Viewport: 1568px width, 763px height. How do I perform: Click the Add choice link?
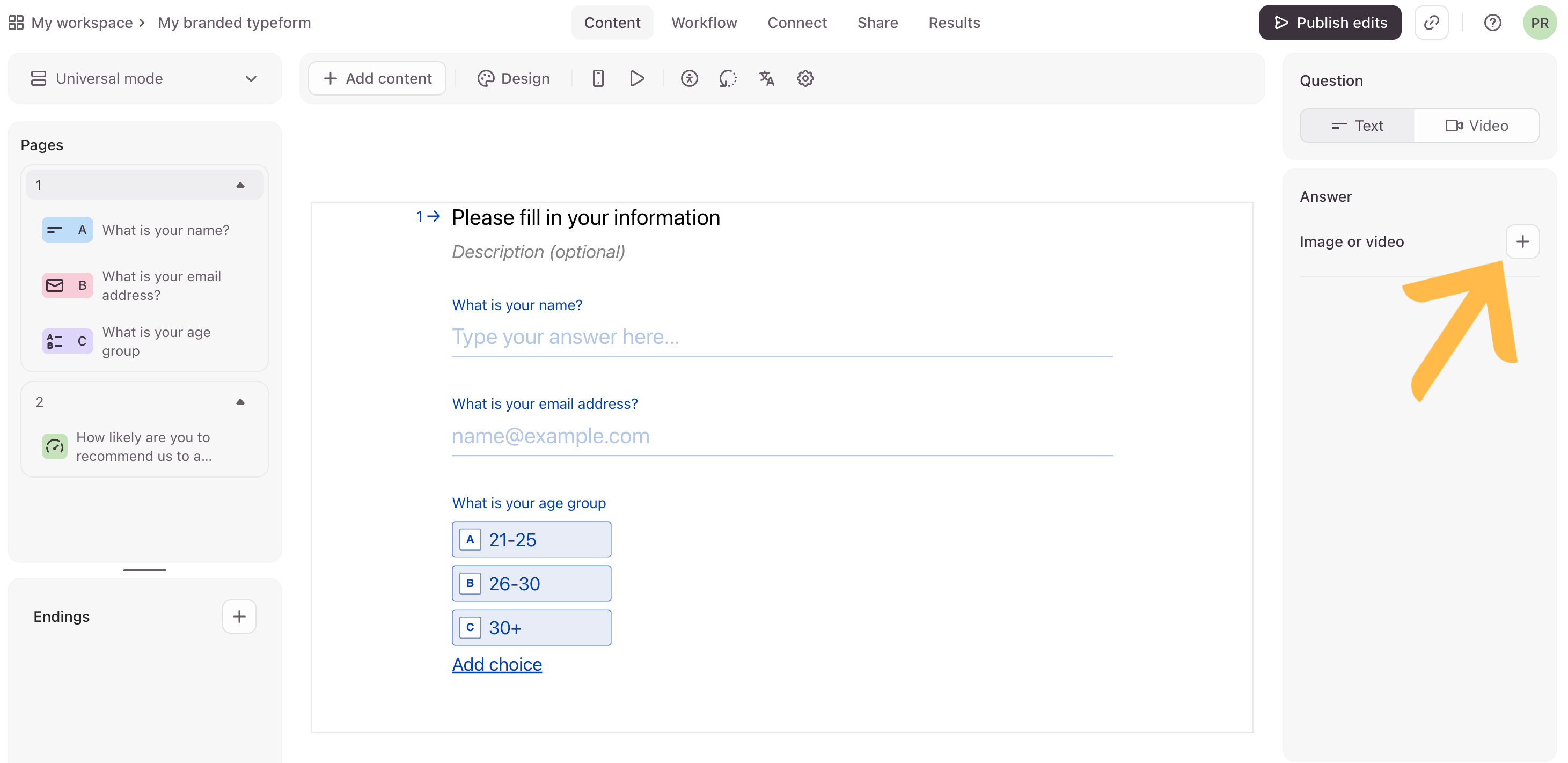497,664
